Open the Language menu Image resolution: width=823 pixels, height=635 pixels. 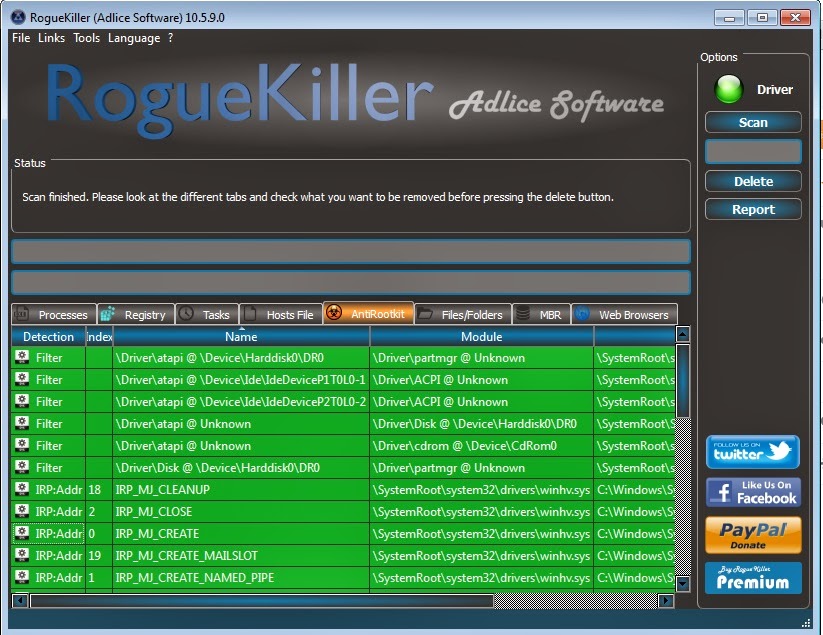tap(134, 38)
